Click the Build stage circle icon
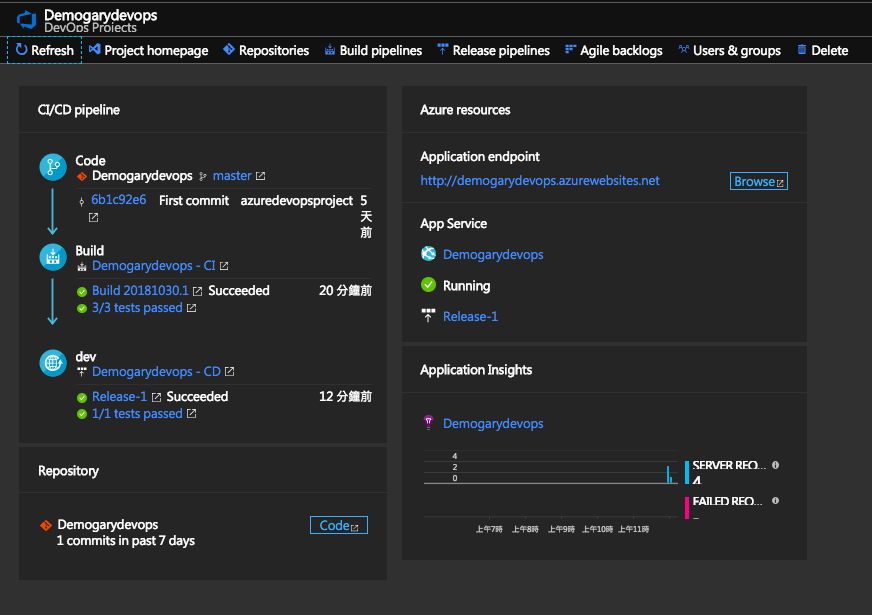This screenshot has height=615, width=872. [x=52, y=257]
